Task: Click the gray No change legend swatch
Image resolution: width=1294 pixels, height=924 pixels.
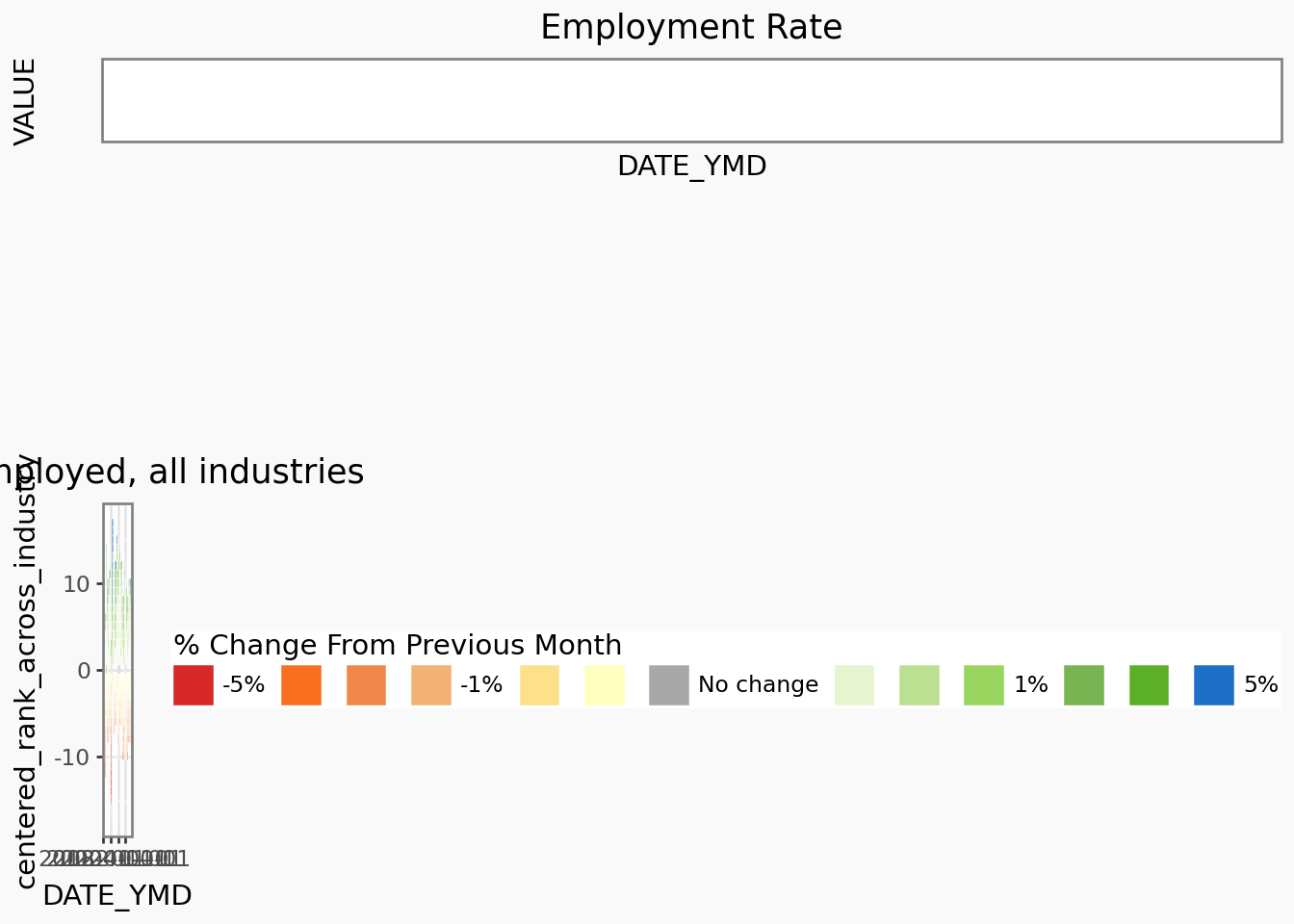Action: pos(668,685)
